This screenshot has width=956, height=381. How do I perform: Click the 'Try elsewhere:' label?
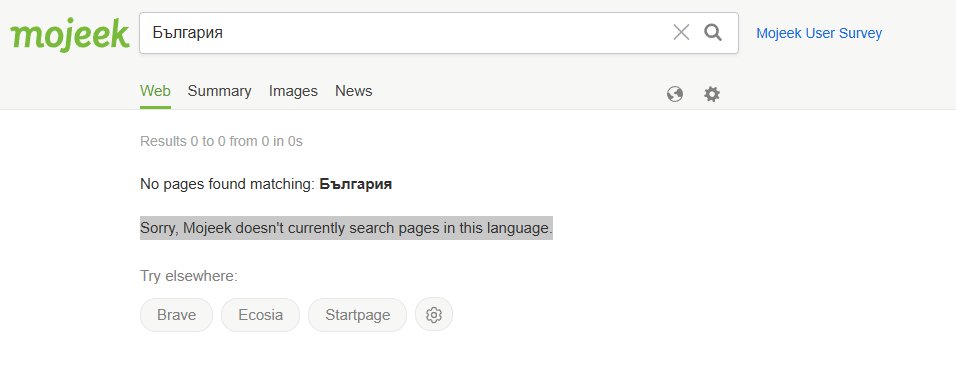[188, 276]
